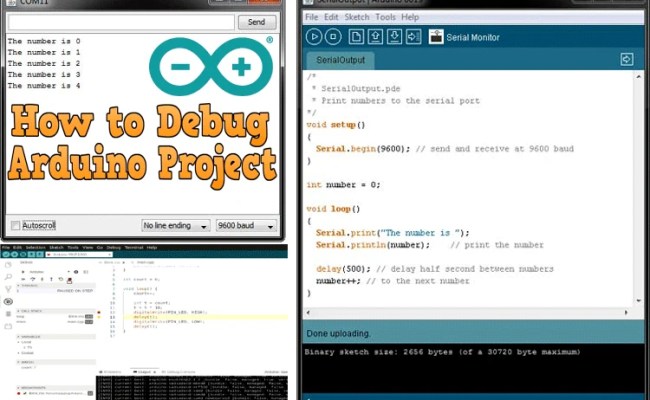Click the Start Debugging play icon
Image resolution: width=650 pixels, height=400 pixels.
point(23,272)
